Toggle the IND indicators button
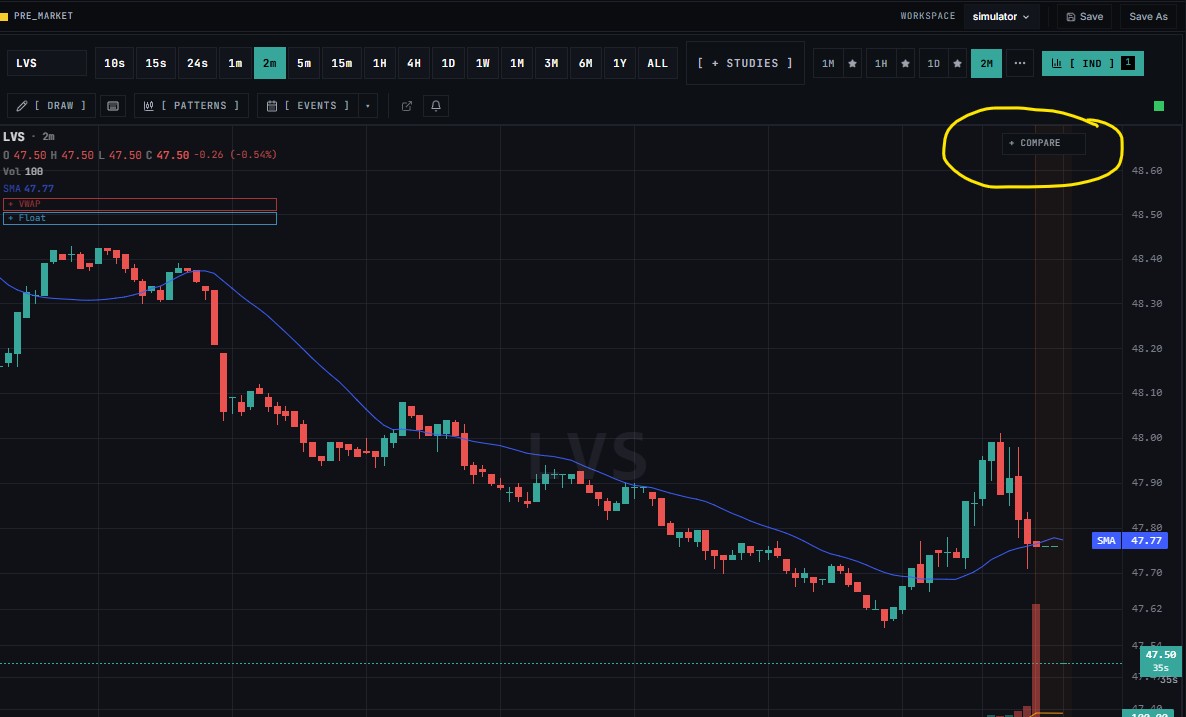Screen dimensions: 1186x717 click(1092, 64)
